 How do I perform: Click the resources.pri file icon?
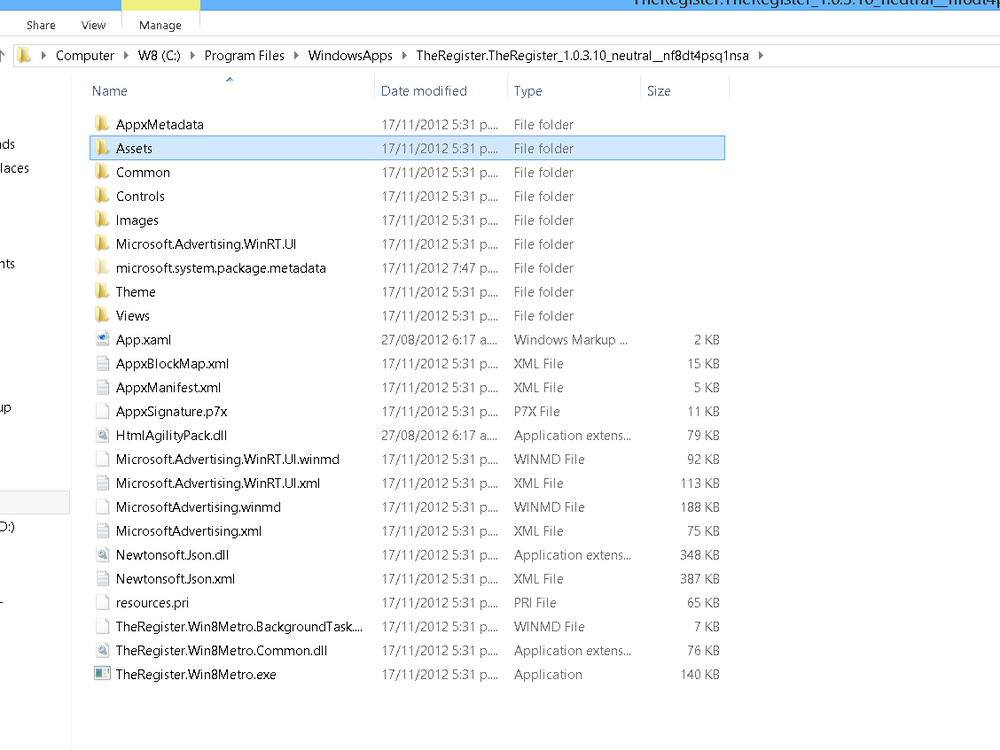point(102,603)
